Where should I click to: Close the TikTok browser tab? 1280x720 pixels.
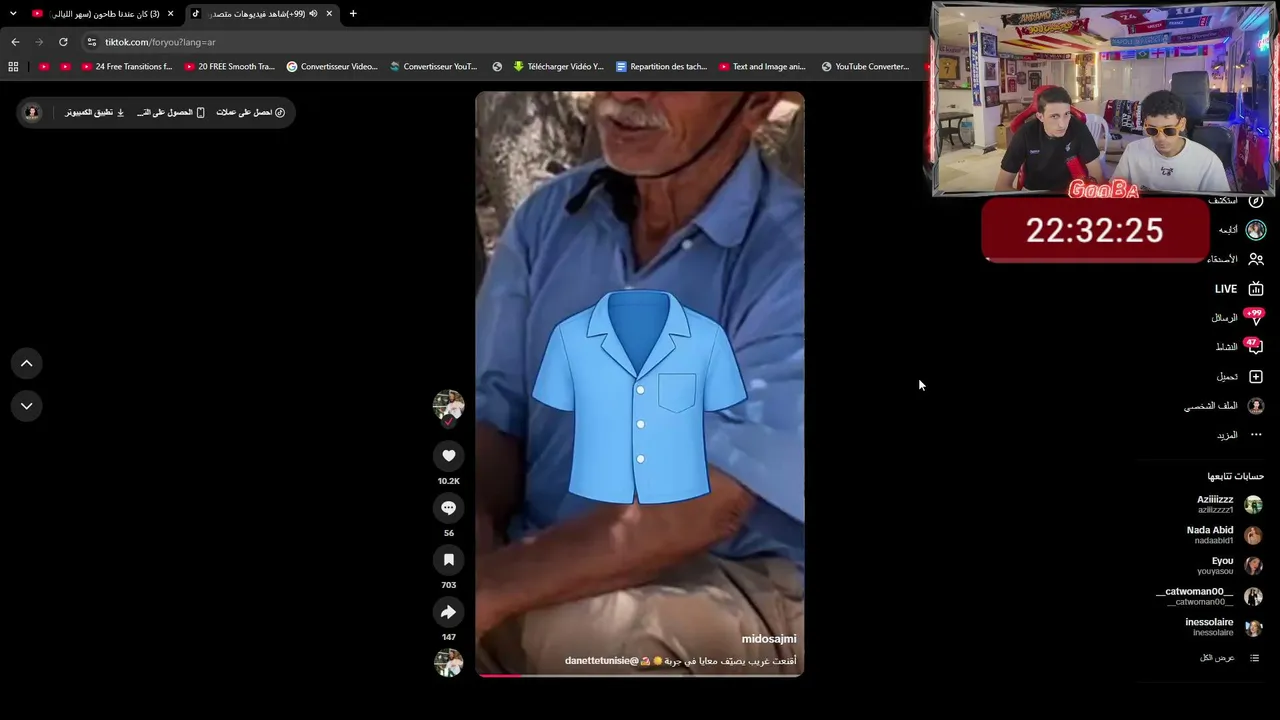click(329, 14)
